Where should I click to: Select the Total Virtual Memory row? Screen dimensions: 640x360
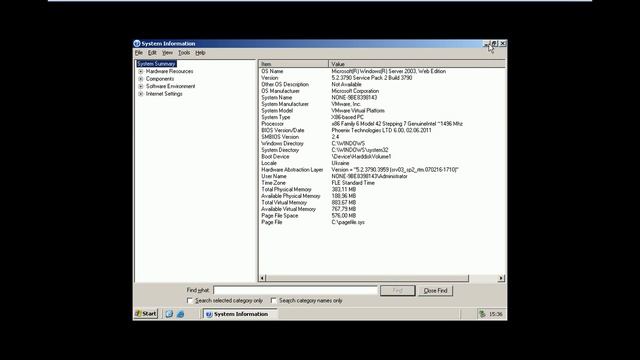click(382, 202)
